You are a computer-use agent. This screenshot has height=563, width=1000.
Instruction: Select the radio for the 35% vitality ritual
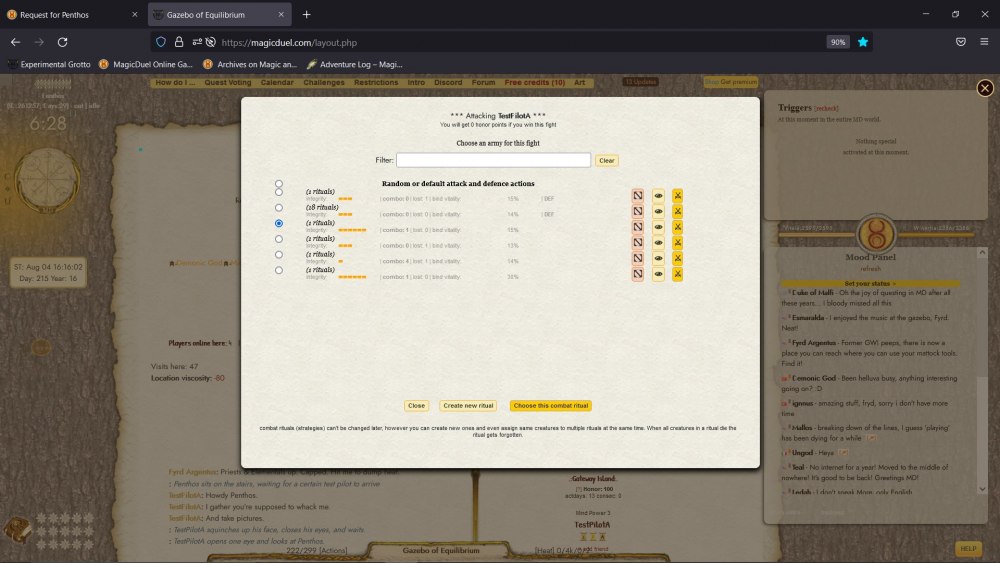(279, 270)
